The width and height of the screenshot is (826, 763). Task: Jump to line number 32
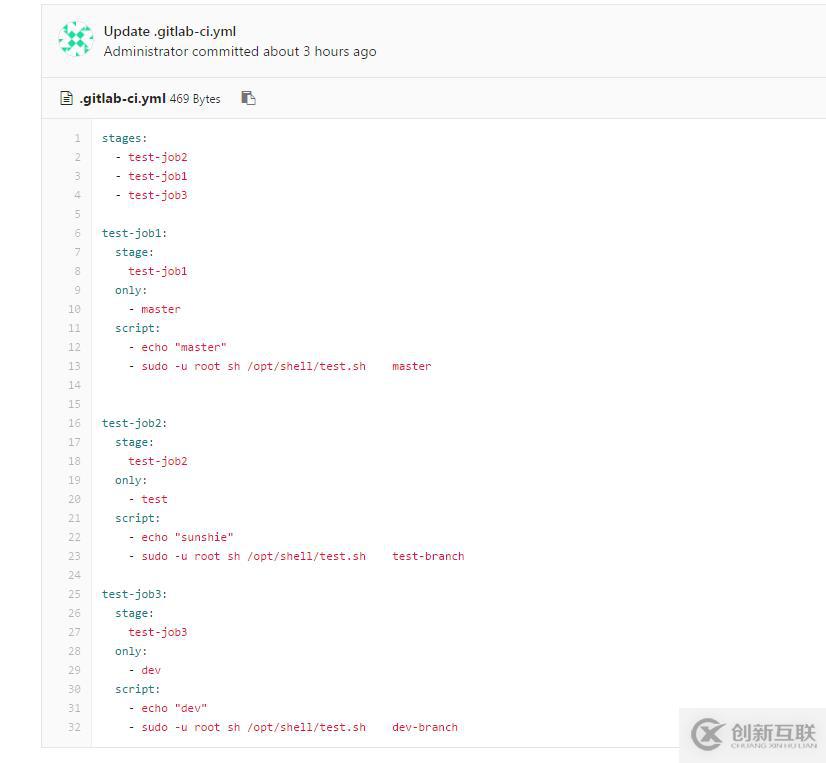(x=74, y=727)
